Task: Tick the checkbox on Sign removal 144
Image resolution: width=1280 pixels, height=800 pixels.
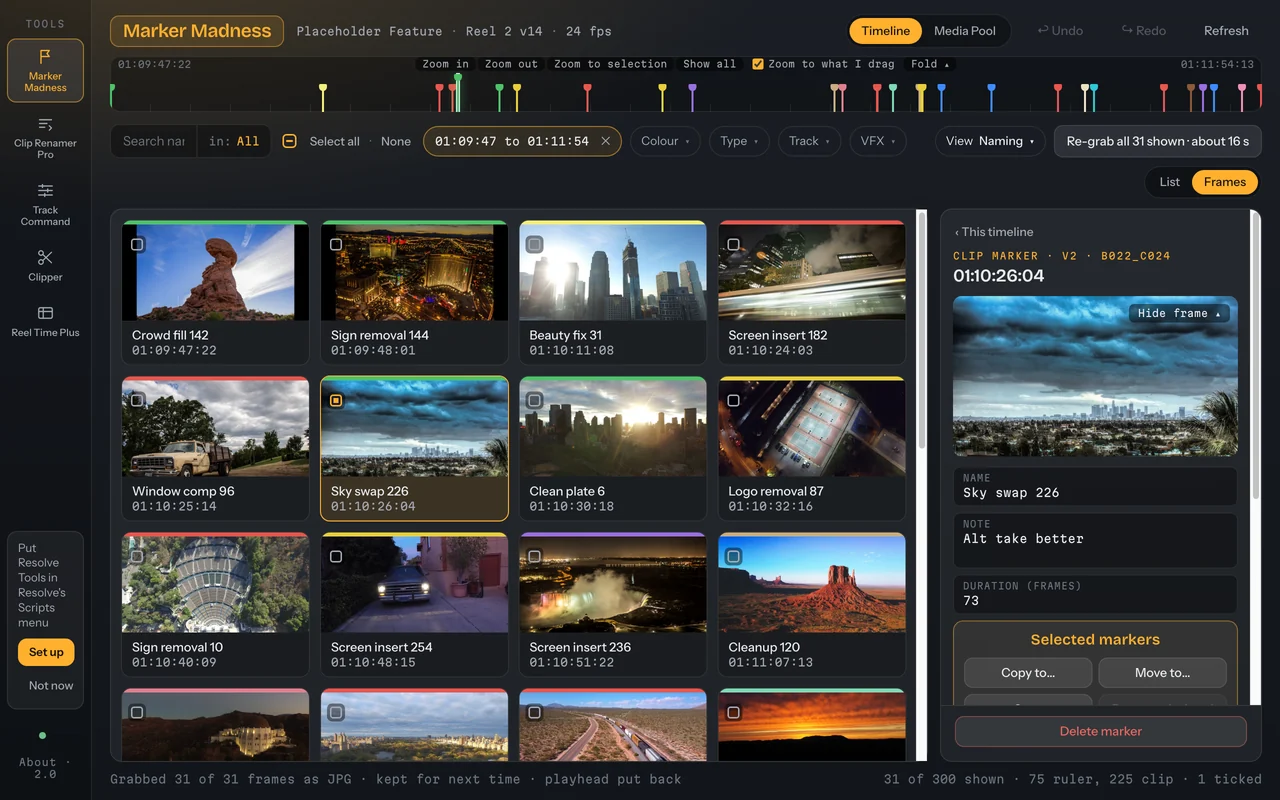Action: [336, 244]
